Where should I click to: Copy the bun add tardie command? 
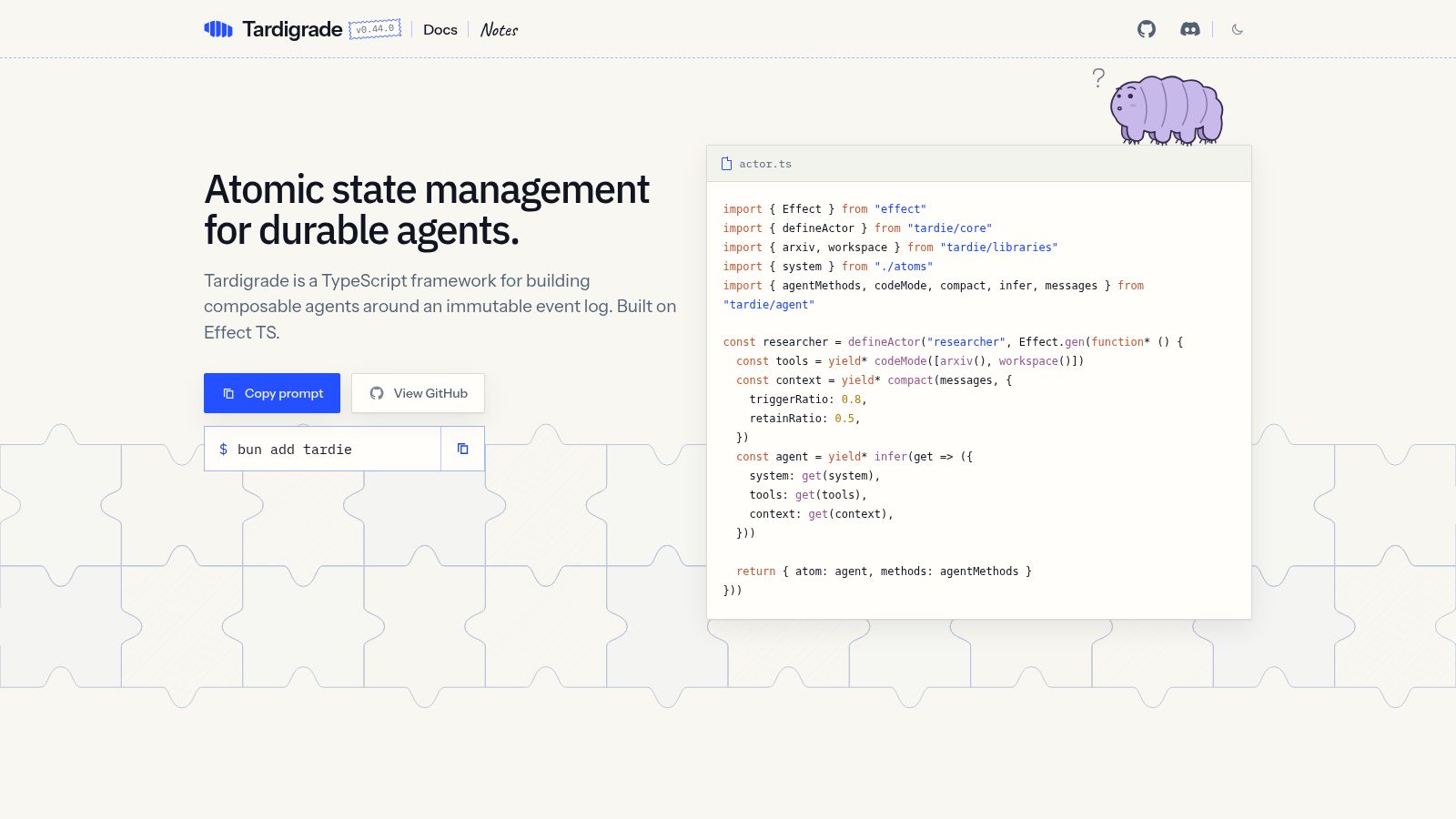[462, 449]
